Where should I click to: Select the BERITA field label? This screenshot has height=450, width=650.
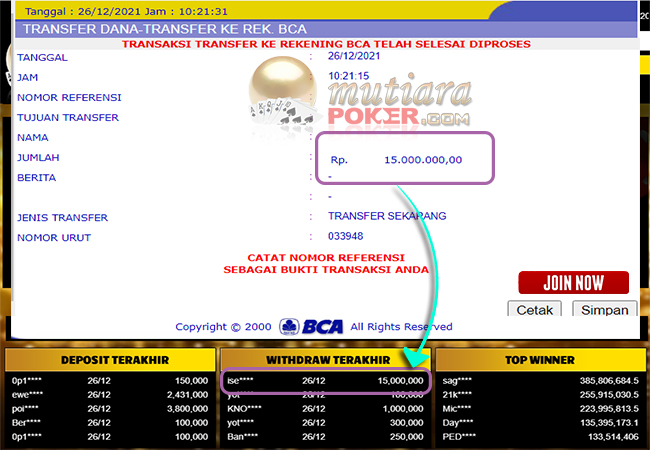point(36,178)
